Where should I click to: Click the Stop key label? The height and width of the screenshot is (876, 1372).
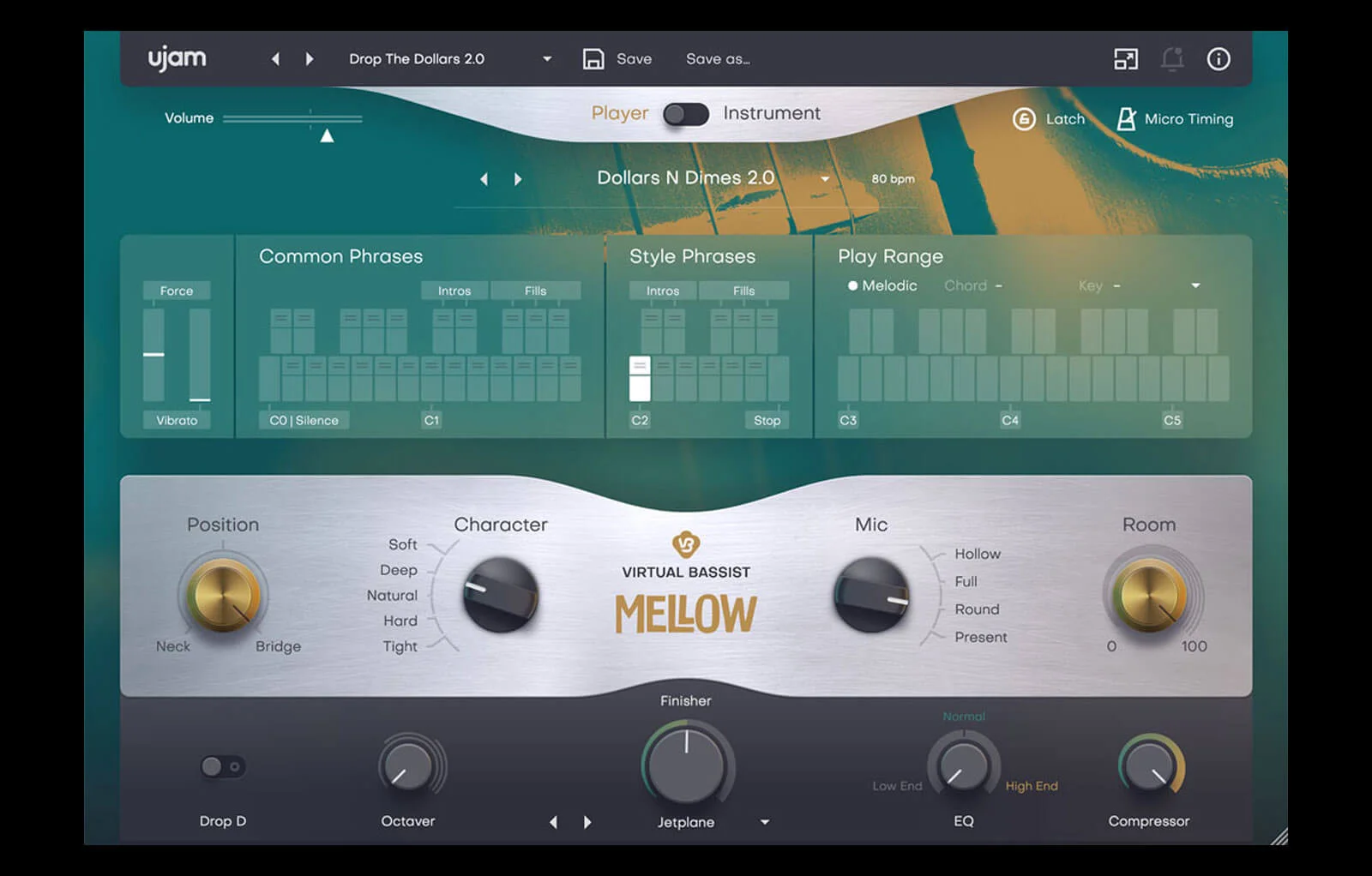pyautogui.click(x=767, y=421)
